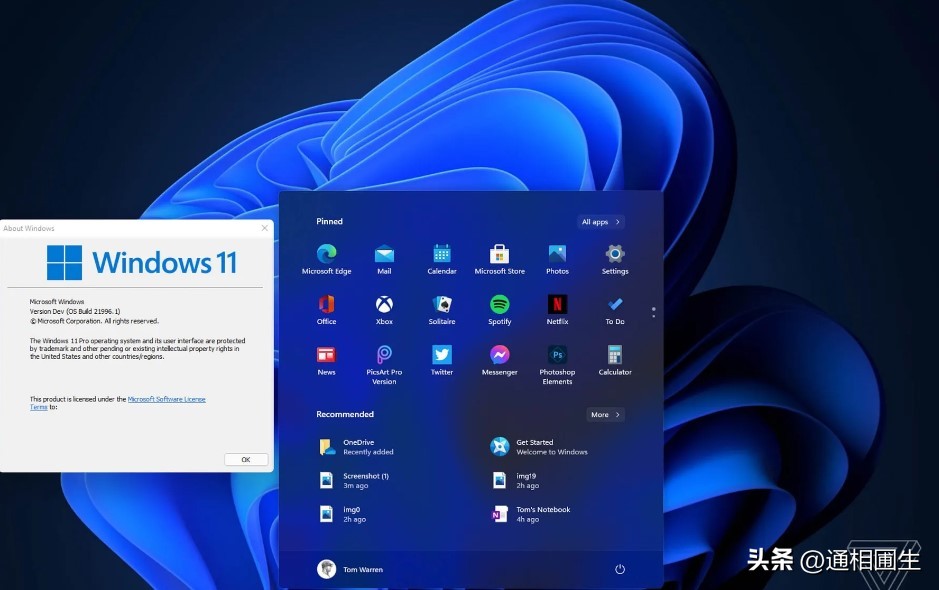Expand the All apps list

click(x=599, y=221)
